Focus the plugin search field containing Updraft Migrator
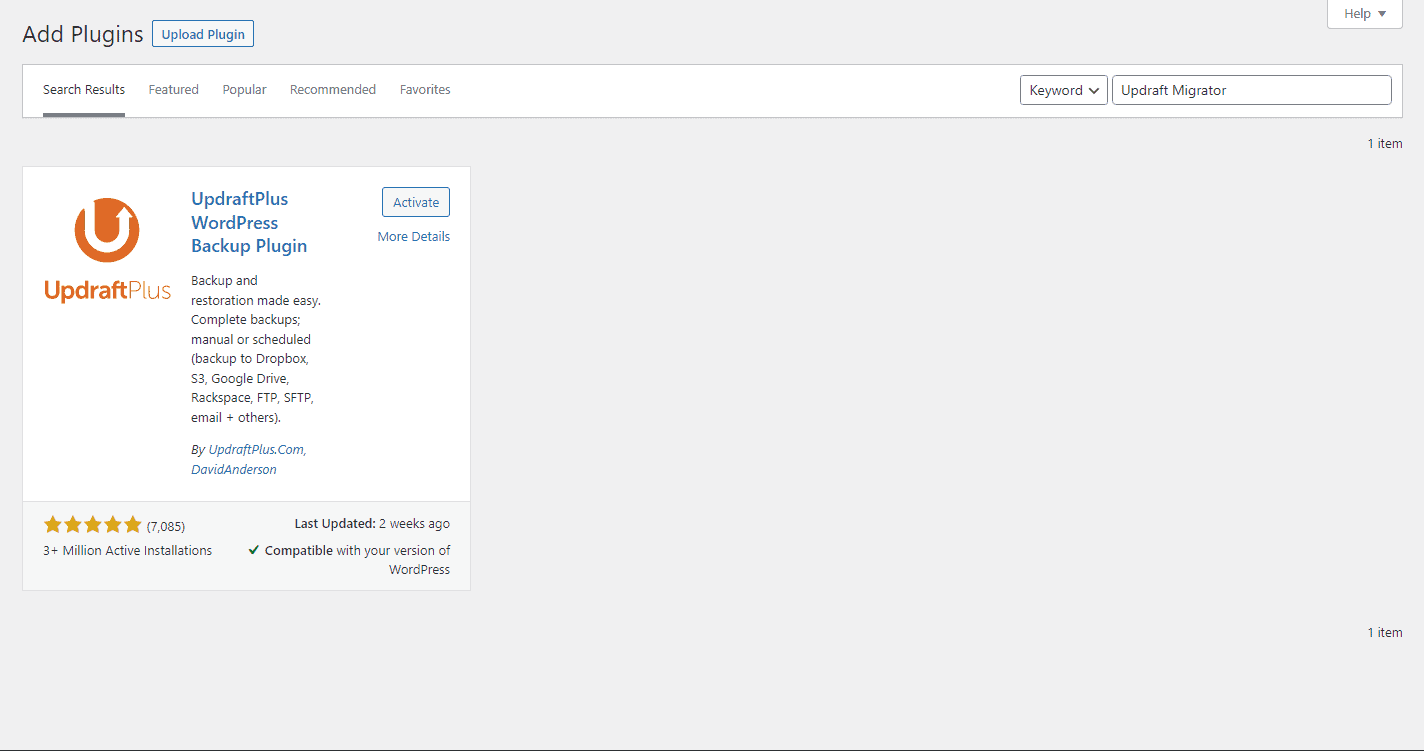 pos(1251,90)
